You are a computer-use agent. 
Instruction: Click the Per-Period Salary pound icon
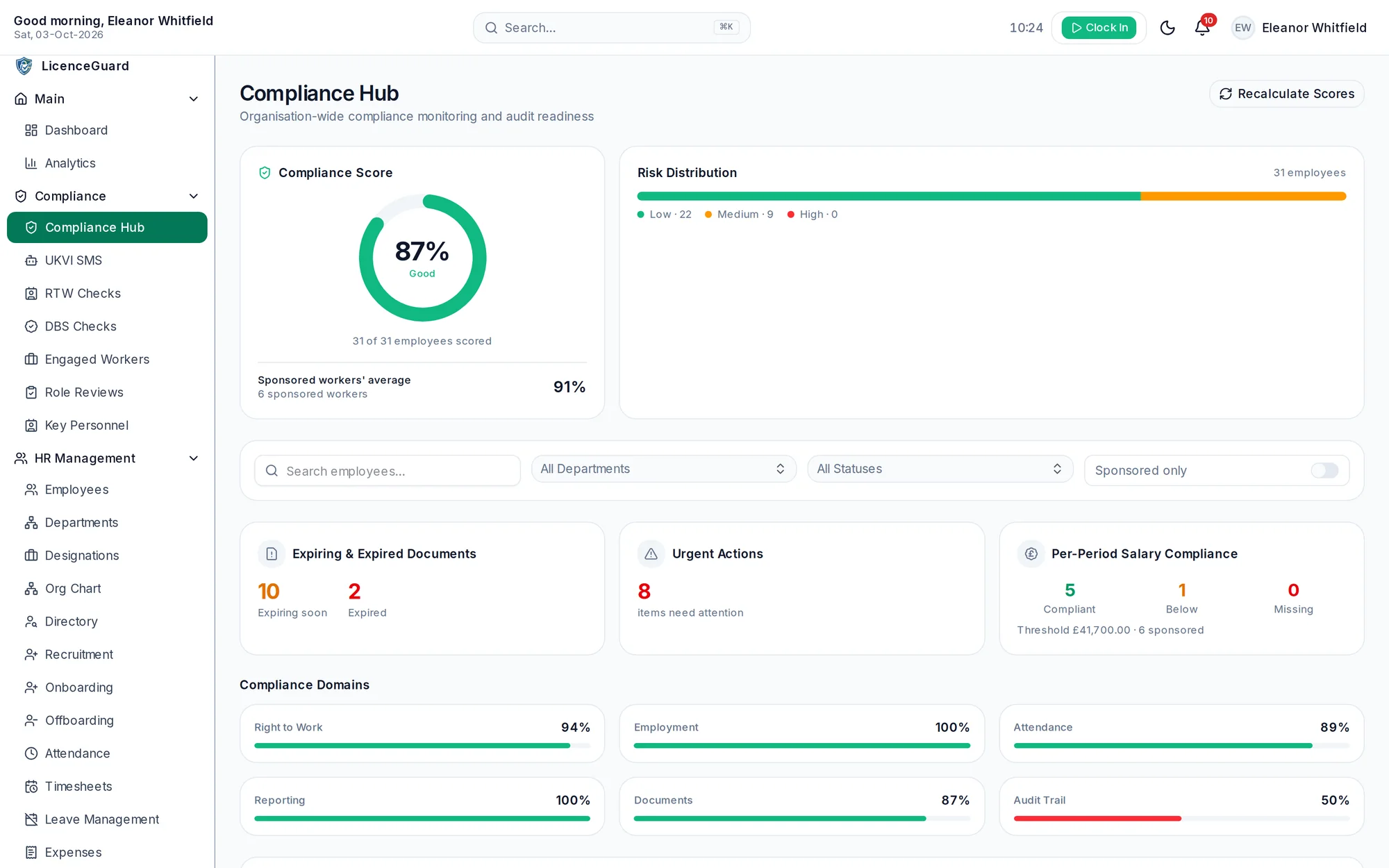(x=1031, y=554)
